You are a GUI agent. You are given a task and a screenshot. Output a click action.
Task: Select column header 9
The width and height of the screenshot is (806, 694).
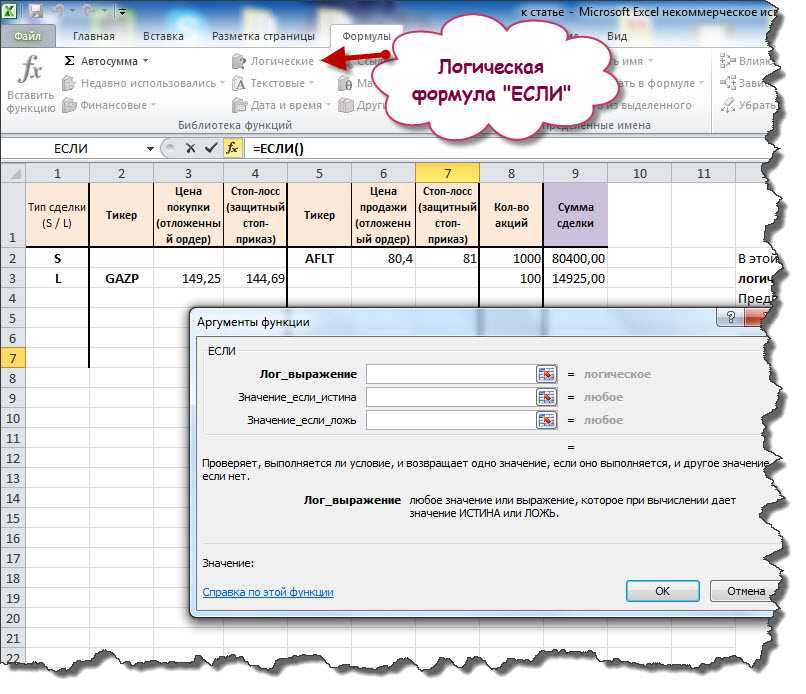575,173
